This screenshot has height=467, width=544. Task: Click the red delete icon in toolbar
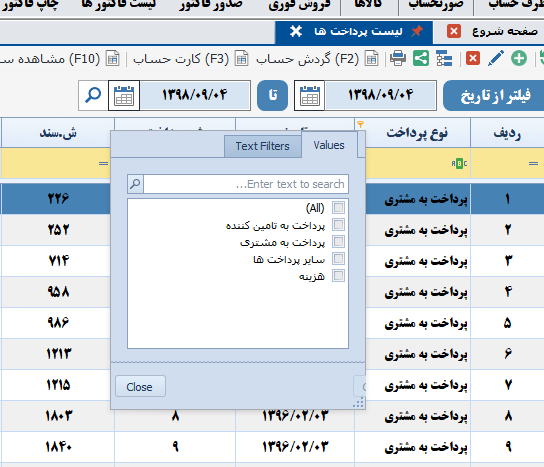[473, 58]
